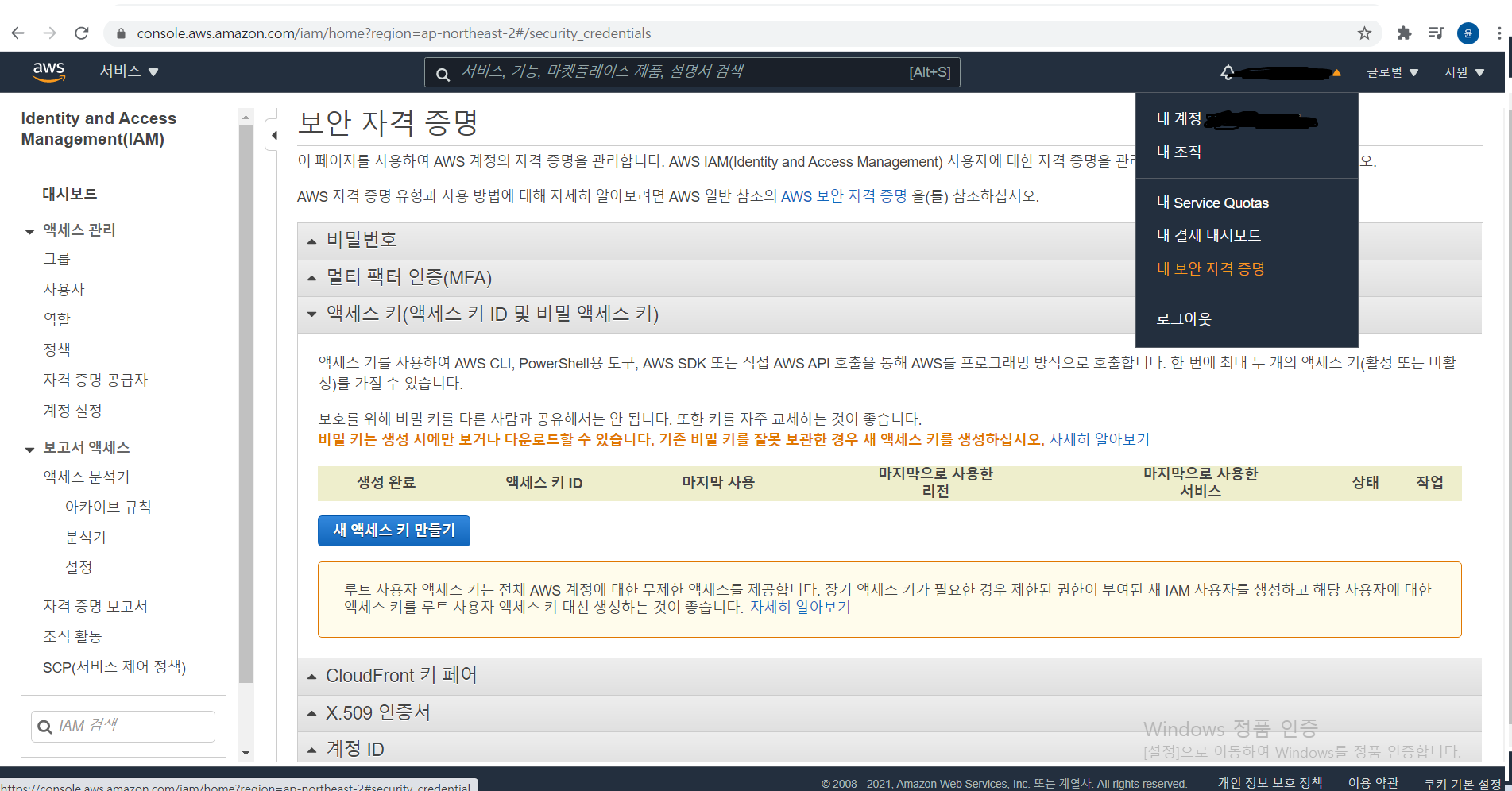Click the 상태 column header
Image resolution: width=1512 pixels, height=791 pixels.
tap(1366, 482)
